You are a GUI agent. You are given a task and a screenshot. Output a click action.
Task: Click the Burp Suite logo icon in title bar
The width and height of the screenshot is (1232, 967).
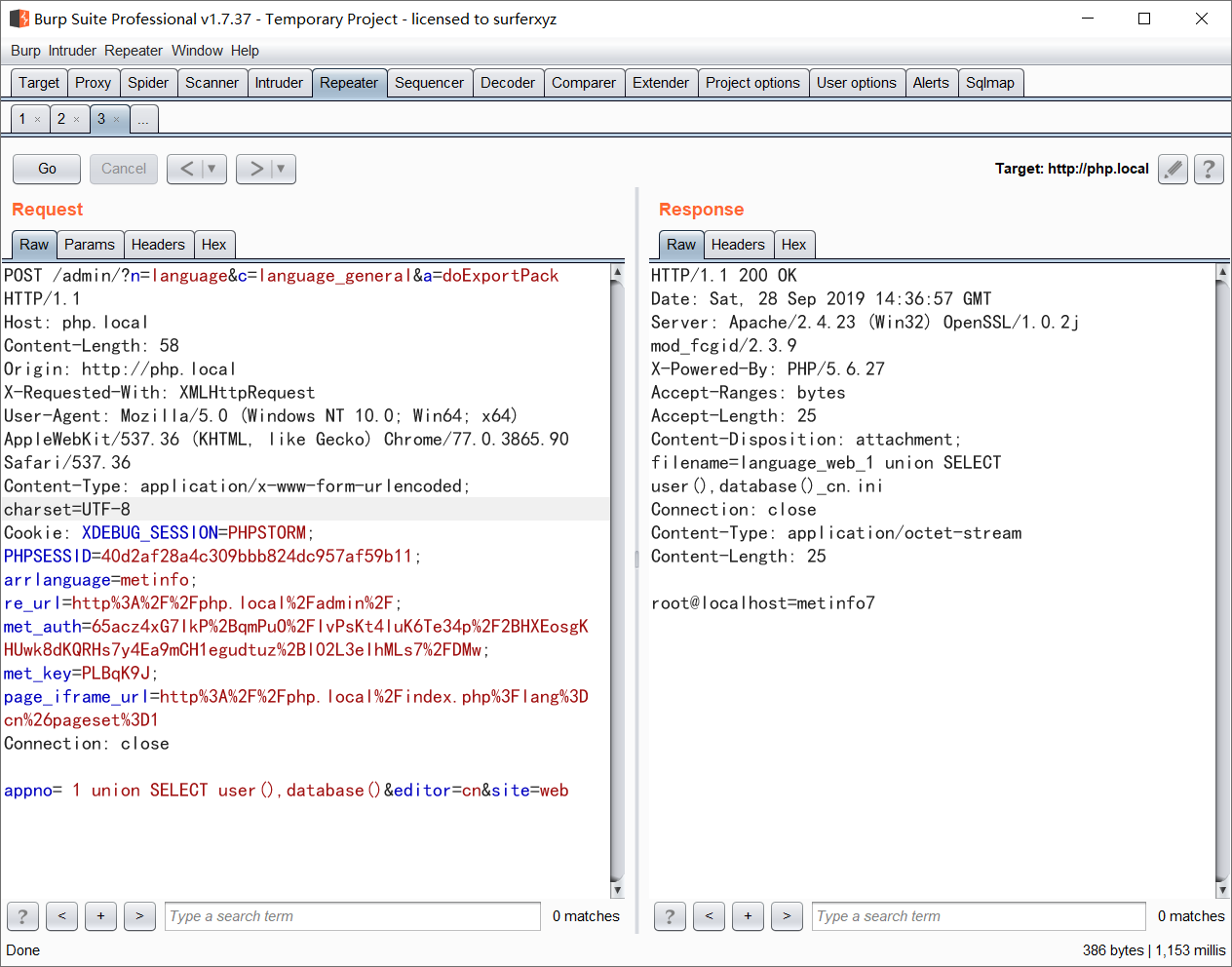[19, 19]
